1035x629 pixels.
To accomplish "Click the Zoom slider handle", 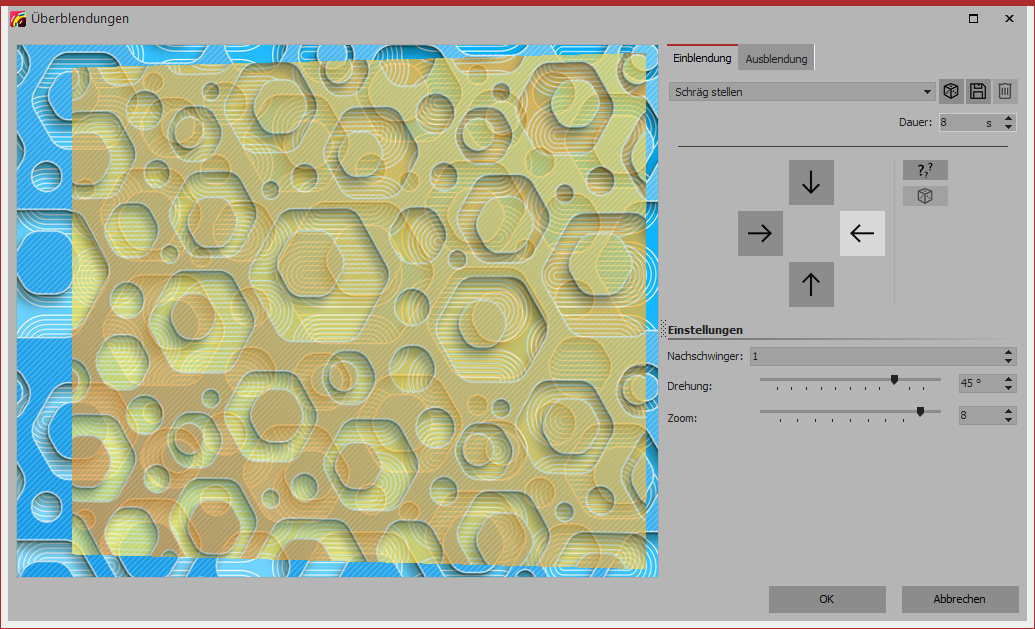I will pos(921,411).
